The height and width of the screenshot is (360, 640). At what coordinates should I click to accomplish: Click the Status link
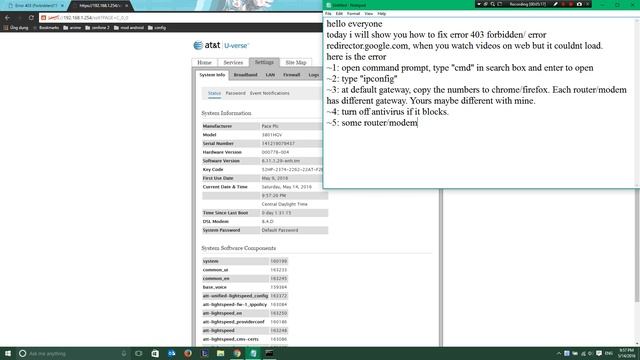(x=214, y=93)
